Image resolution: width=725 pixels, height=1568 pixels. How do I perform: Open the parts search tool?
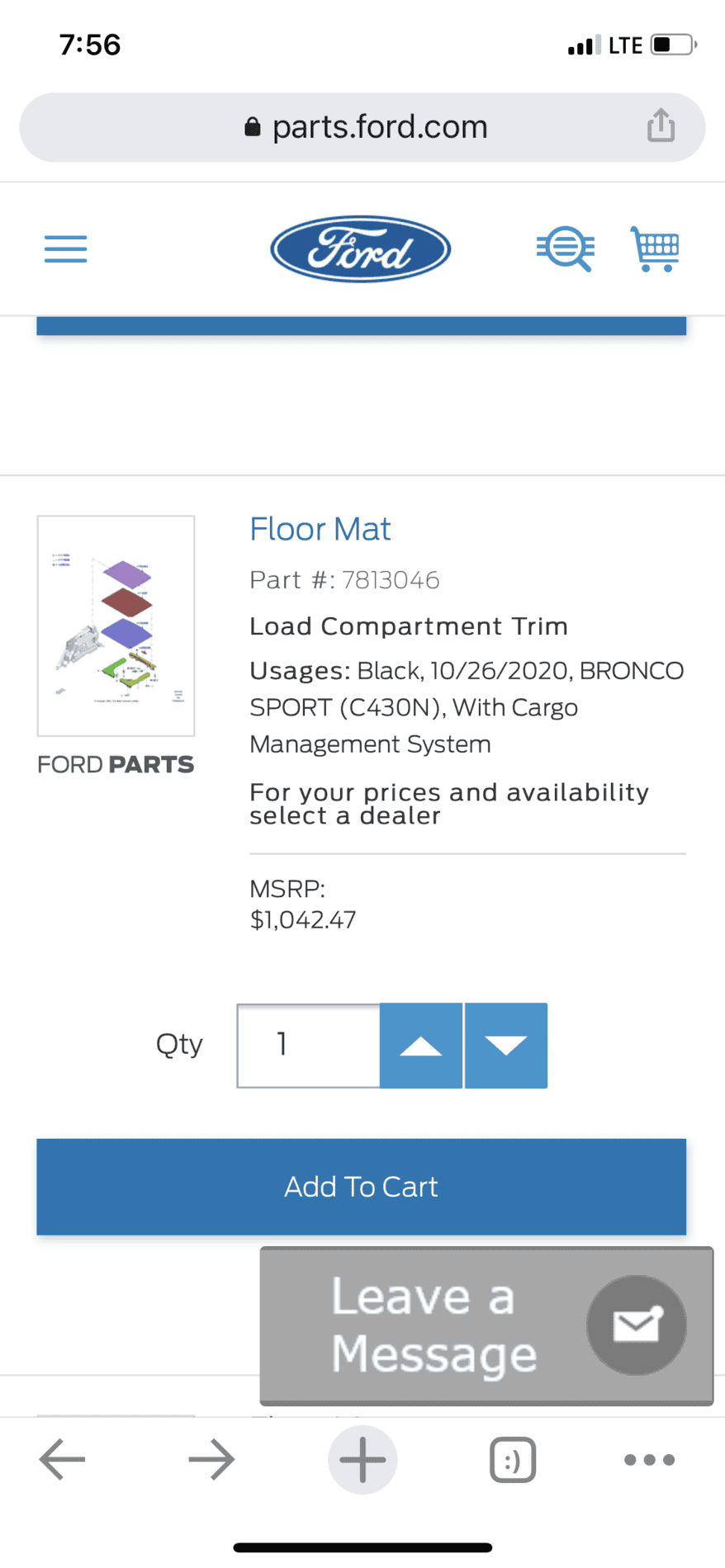(x=566, y=248)
